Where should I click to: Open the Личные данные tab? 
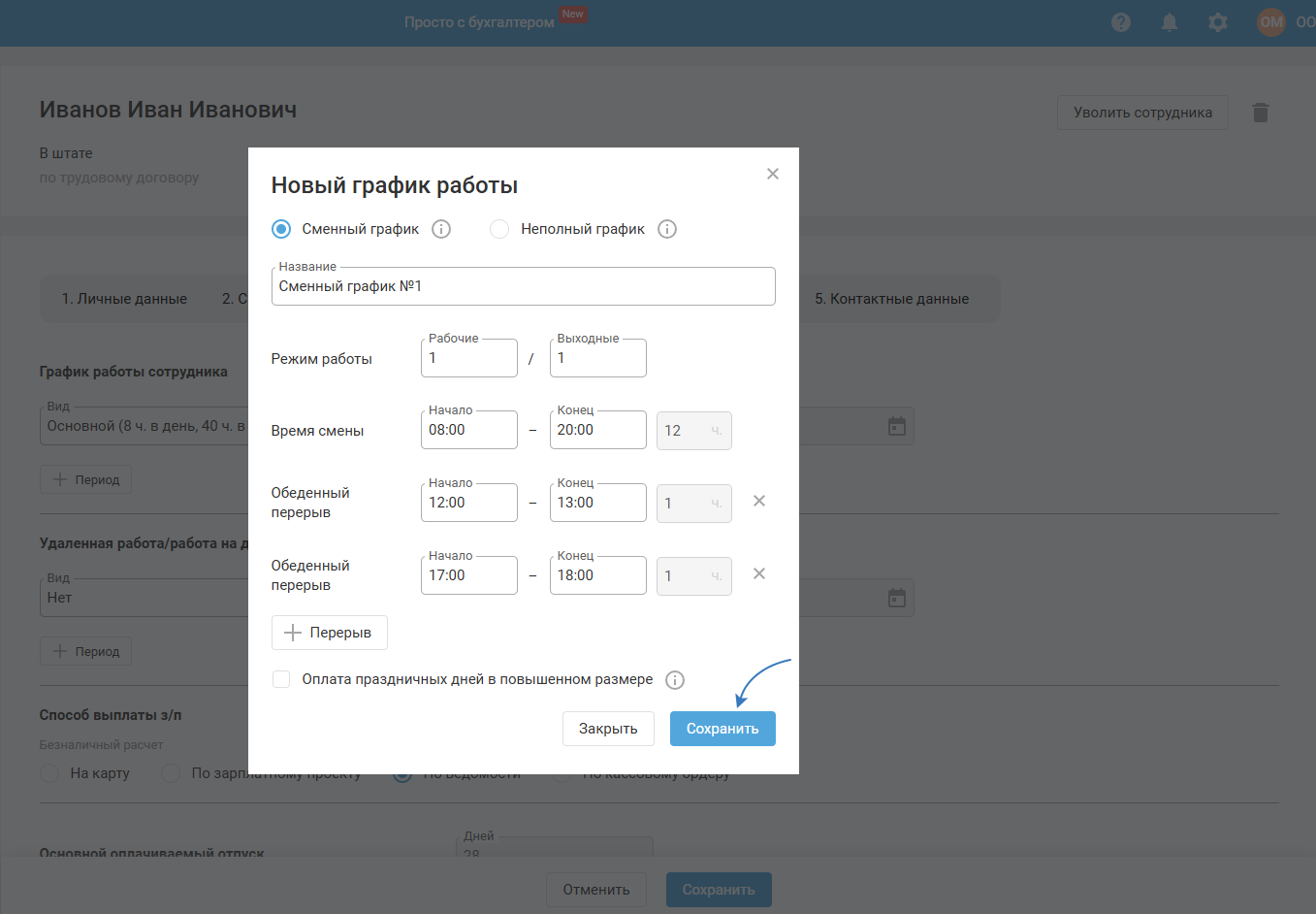pos(124,299)
